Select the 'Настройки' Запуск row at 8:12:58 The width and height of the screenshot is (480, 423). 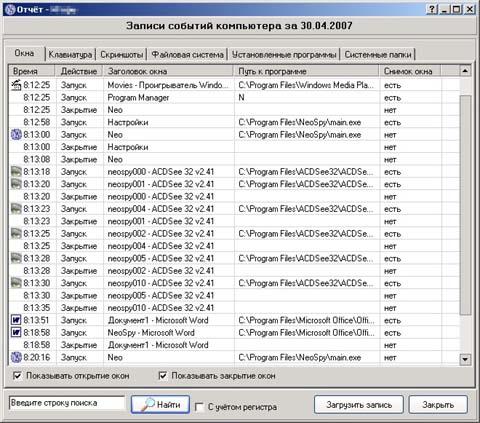pyautogui.click(x=234, y=122)
